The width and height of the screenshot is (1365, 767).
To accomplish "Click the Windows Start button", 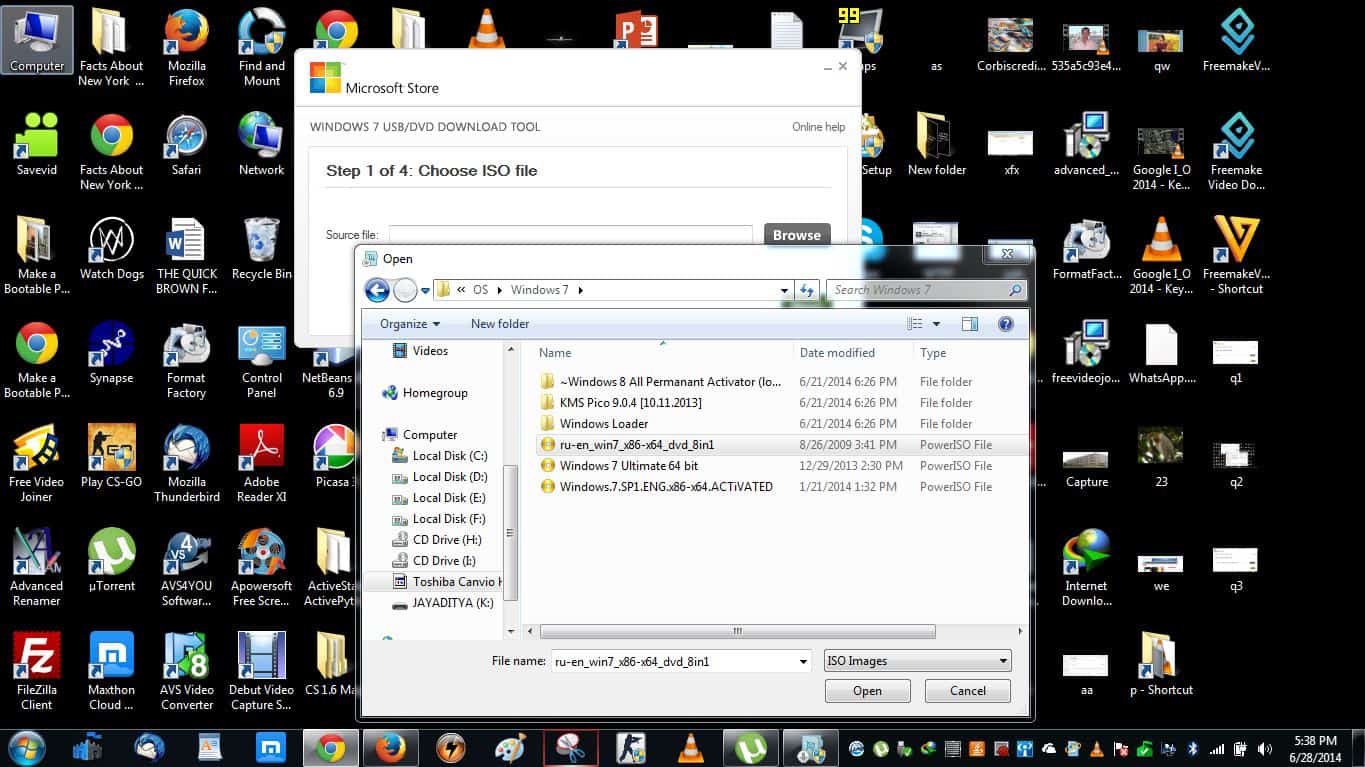I will 25,748.
